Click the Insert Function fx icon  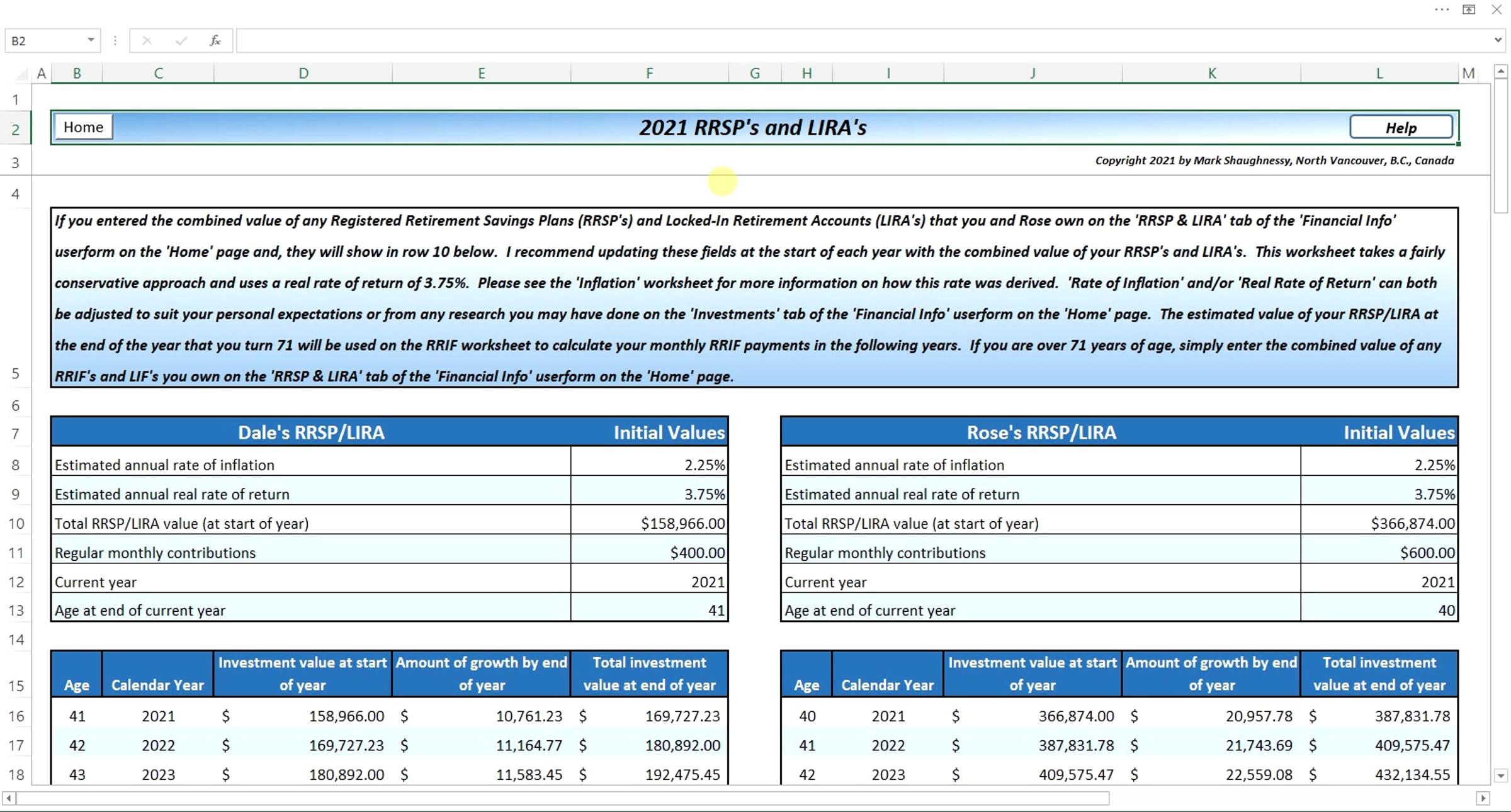tap(215, 41)
